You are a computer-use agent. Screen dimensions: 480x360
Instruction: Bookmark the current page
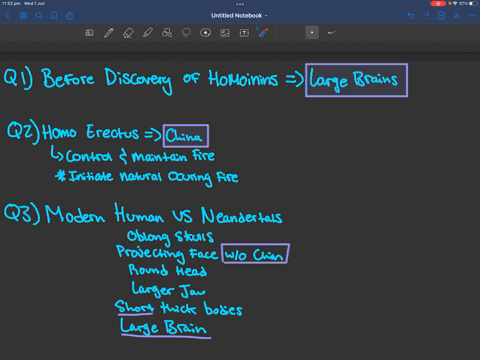click(x=54, y=16)
